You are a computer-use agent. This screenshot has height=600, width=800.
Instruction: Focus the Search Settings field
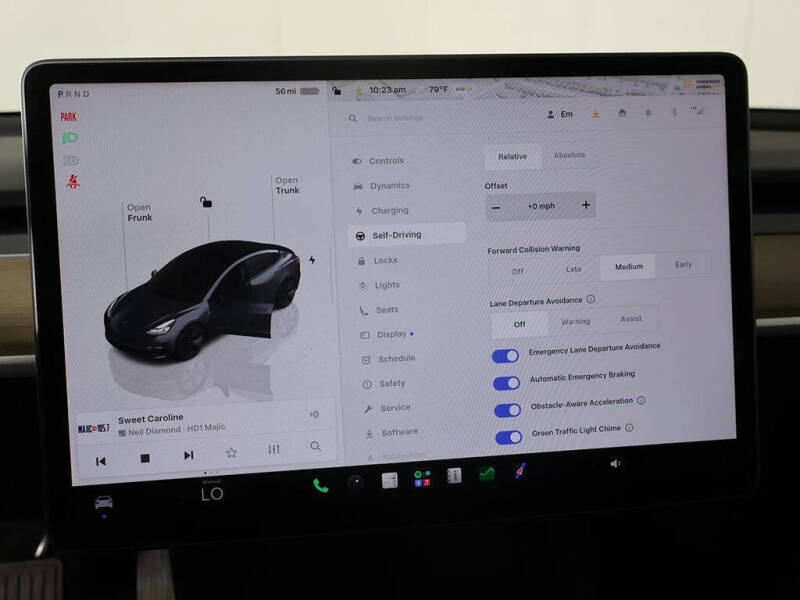pos(395,118)
